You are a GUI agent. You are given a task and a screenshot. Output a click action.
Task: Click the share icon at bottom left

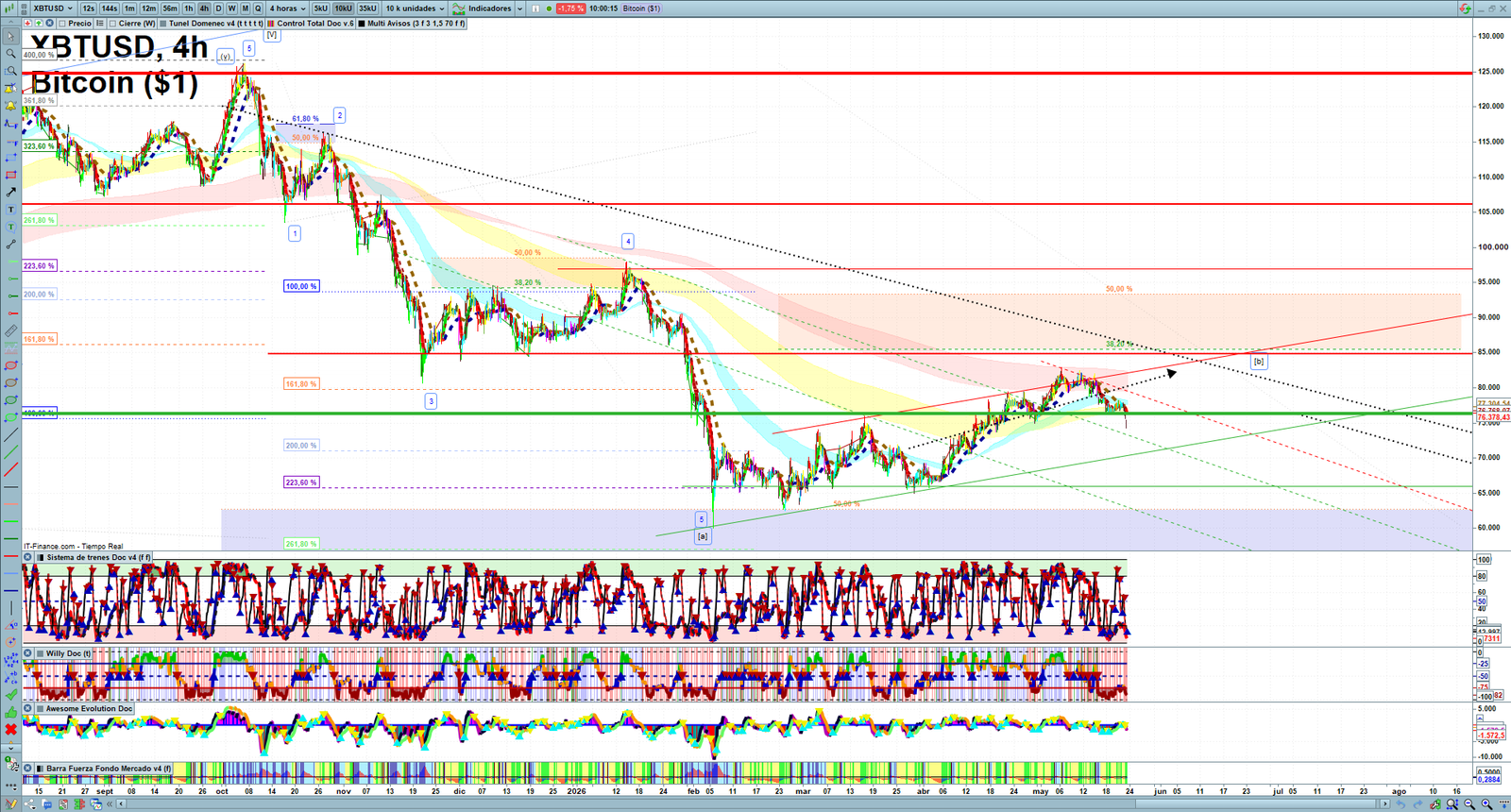[29, 804]
